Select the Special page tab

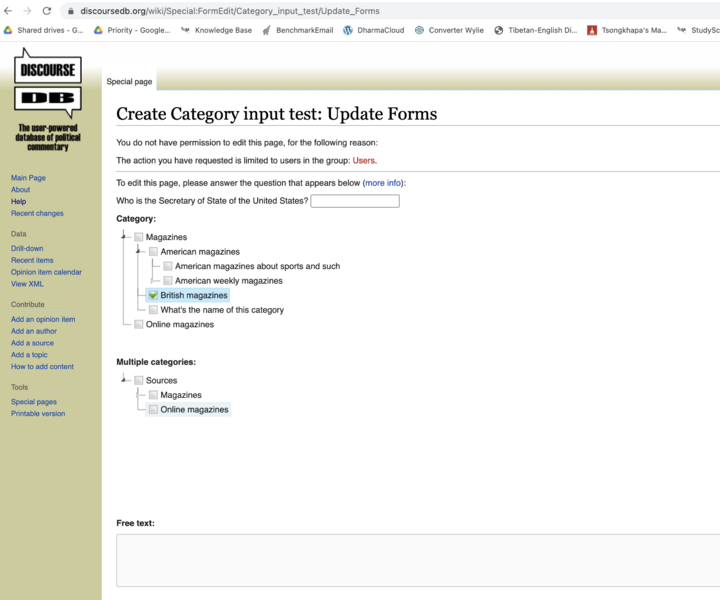click(129, 81)
